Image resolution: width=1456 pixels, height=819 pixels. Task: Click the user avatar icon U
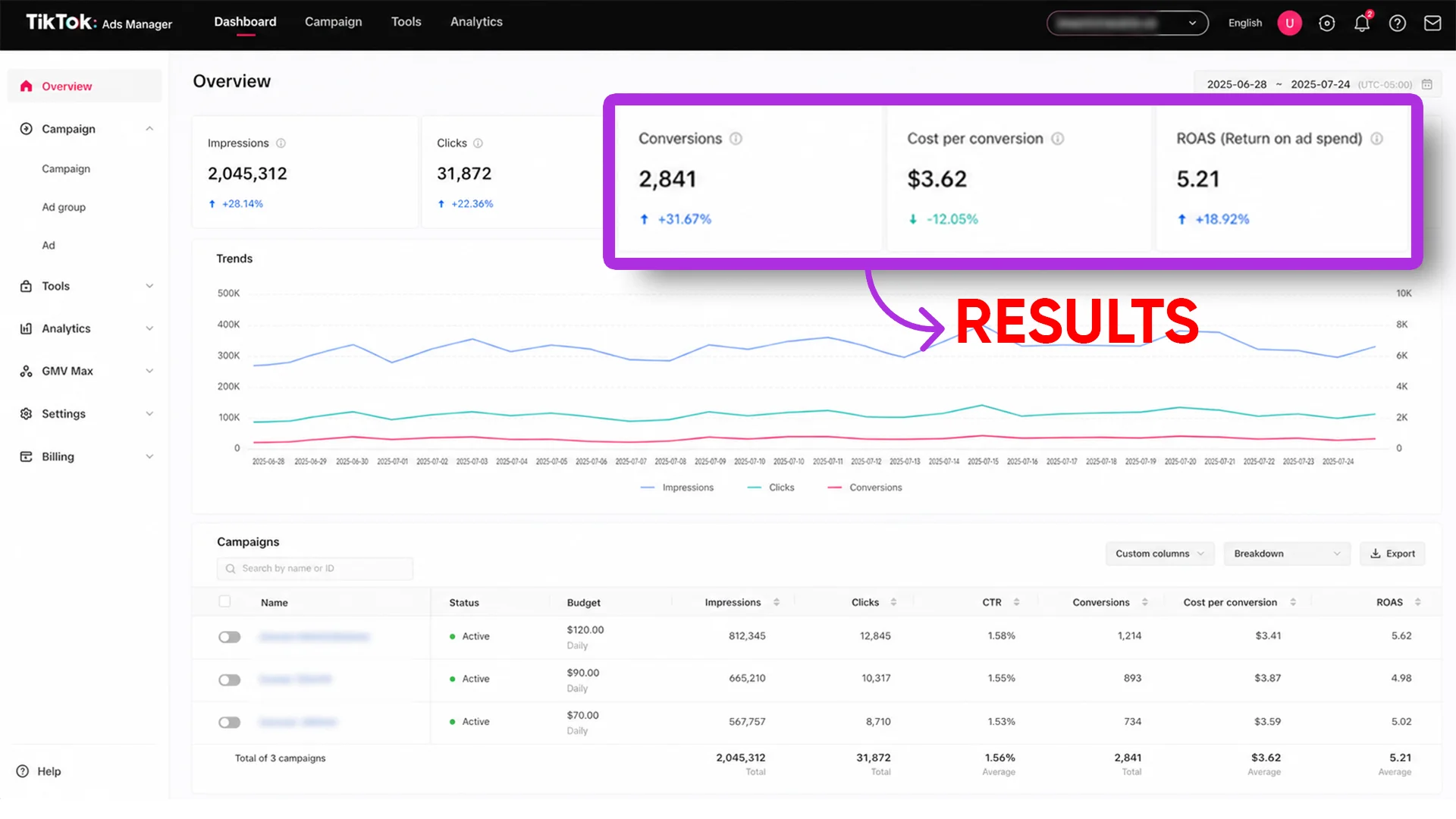pyautogui.click(x=1289, y=24)
